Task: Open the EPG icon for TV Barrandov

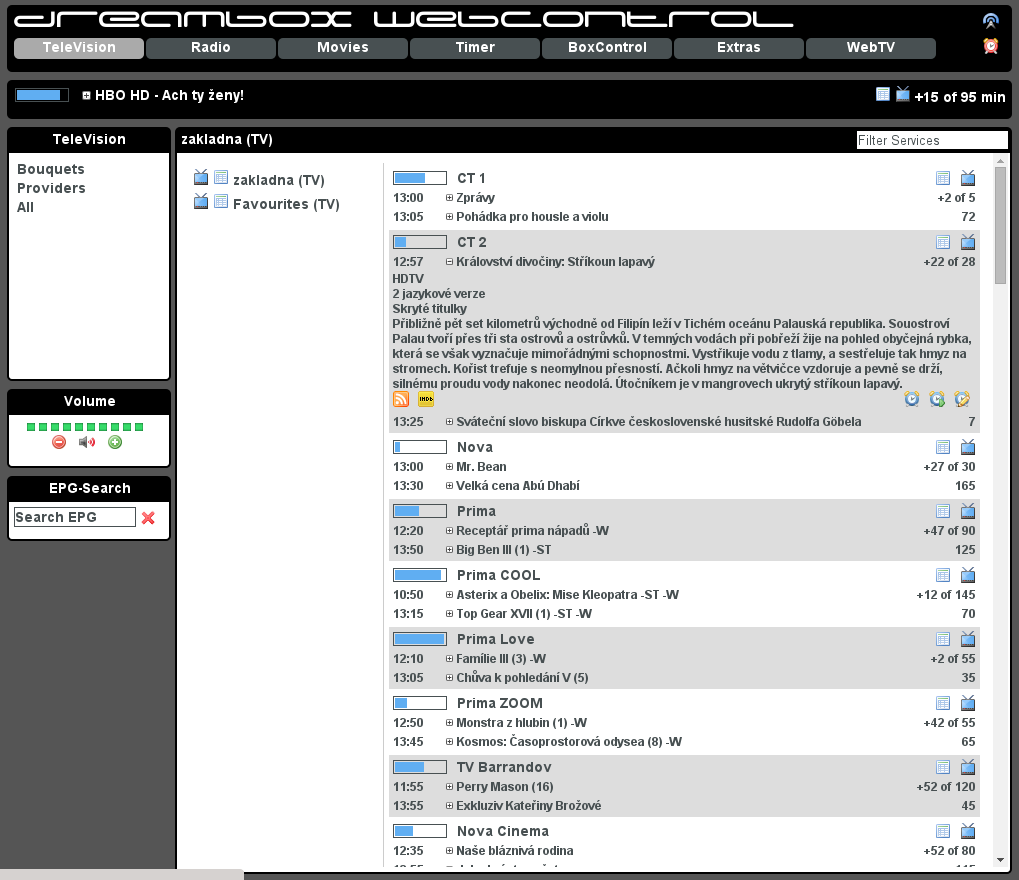Action: (943, 768)
